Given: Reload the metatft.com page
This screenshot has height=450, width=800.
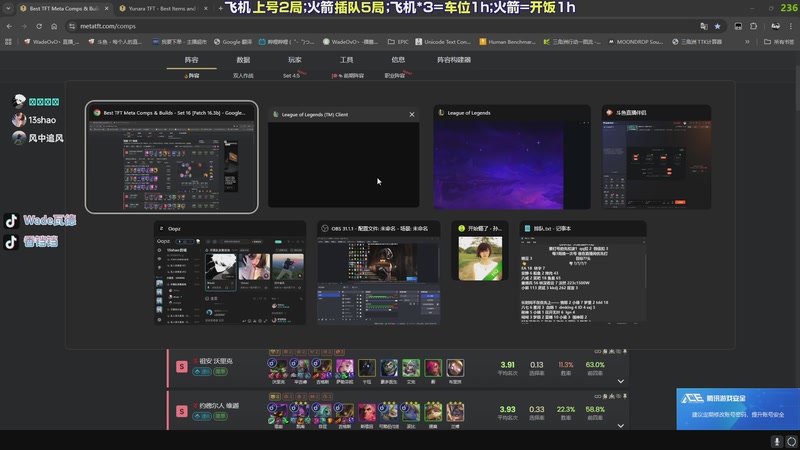Looking at the screenshot, I should click(x=39, y=26).
